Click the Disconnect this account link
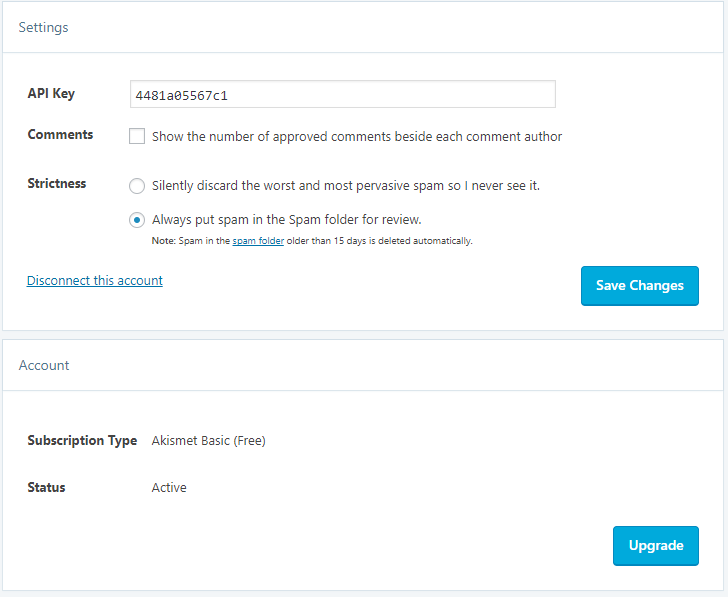The height and width of the screenshot is (597, 728). 95,280
